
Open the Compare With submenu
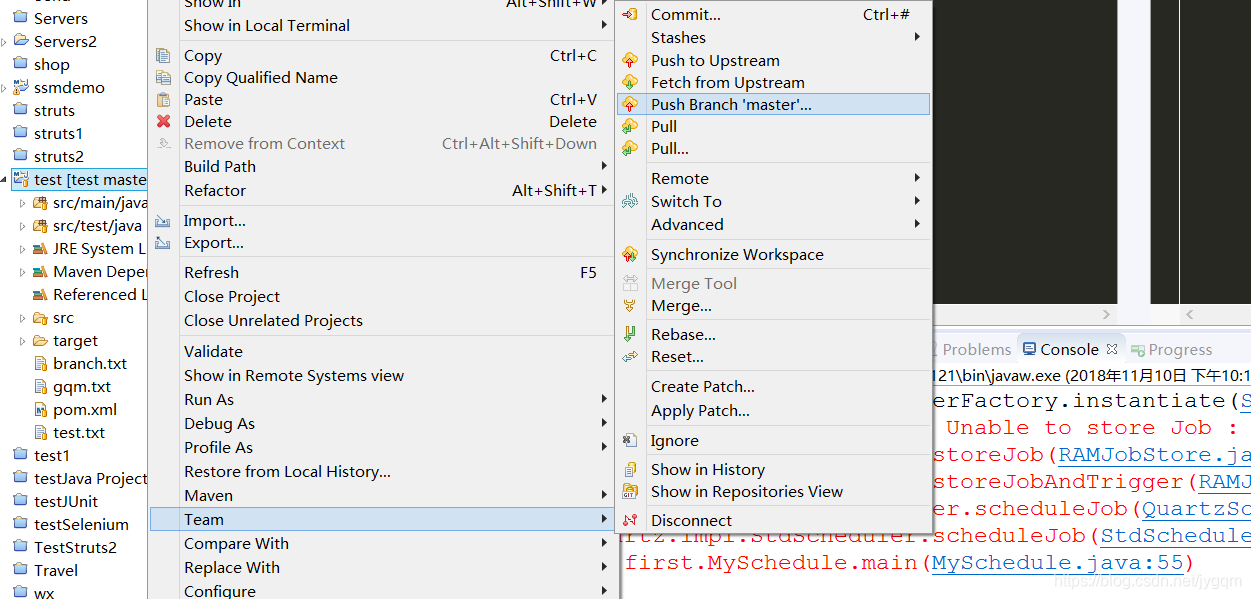[381, 543]
